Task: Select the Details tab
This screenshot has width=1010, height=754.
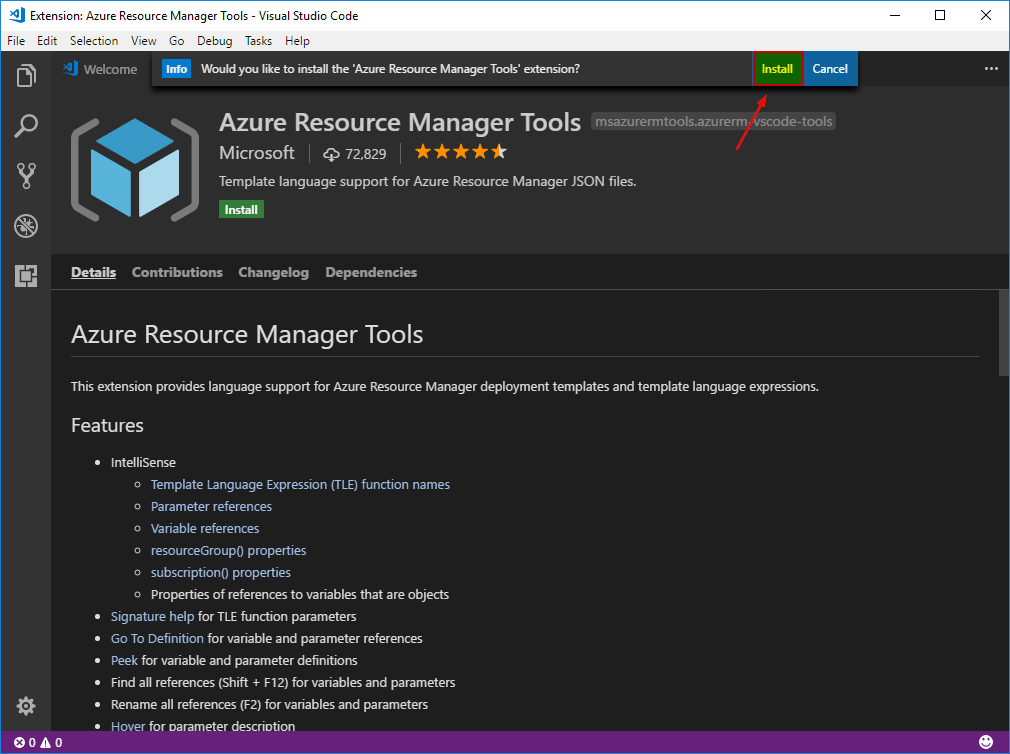Action: 93,272
